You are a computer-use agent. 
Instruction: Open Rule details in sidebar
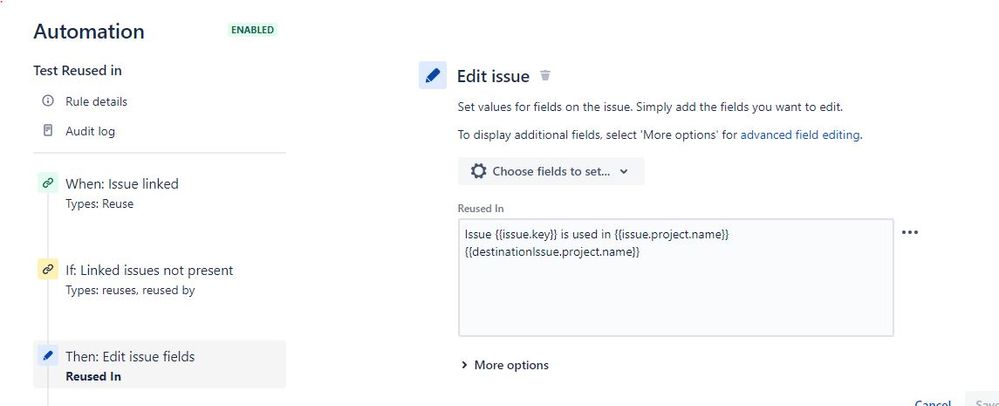96,101
